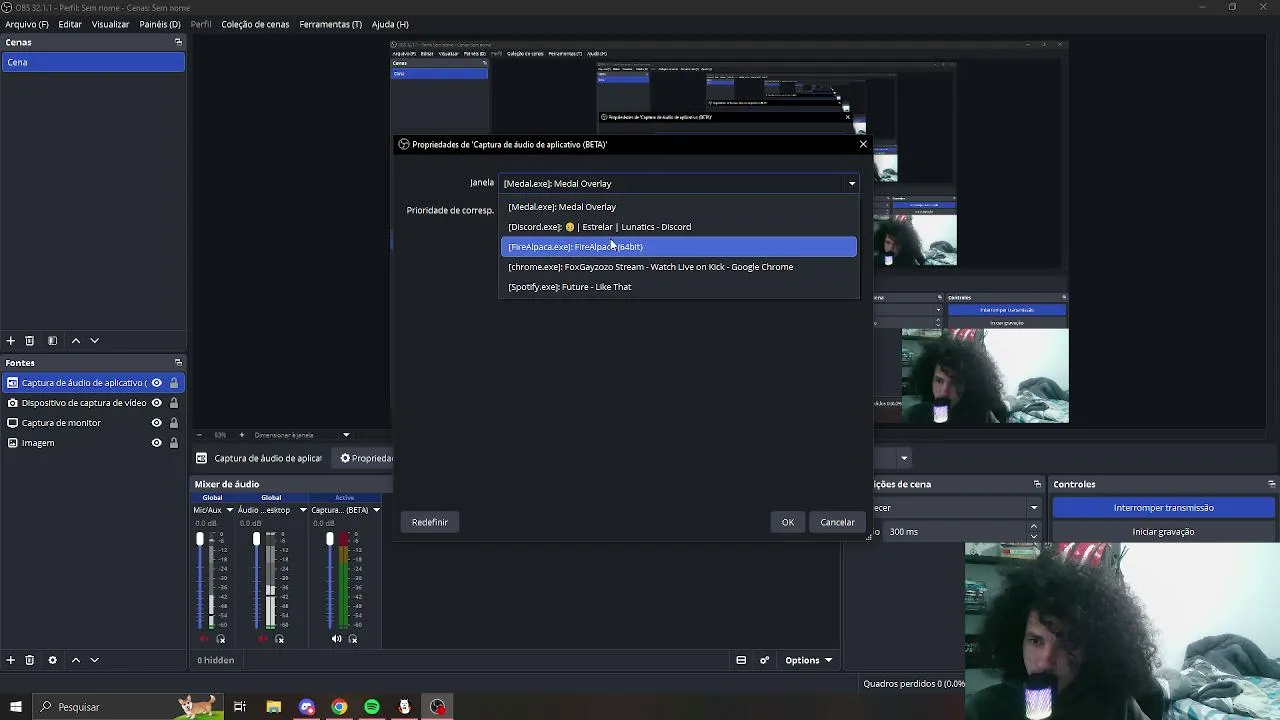
Task: Open source properties gear in the Fontes panel
Action: pyautogui.click(x=52, y=660)
